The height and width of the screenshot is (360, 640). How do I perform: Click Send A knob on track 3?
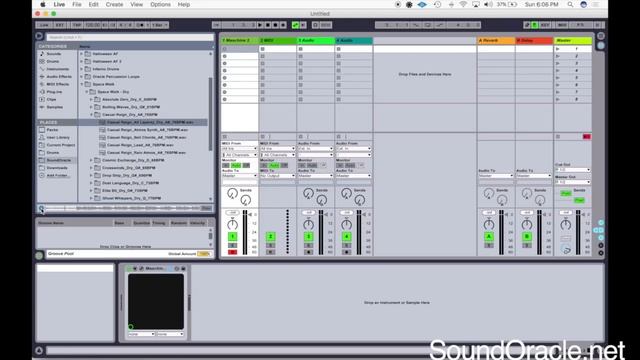tap(308, 193)
